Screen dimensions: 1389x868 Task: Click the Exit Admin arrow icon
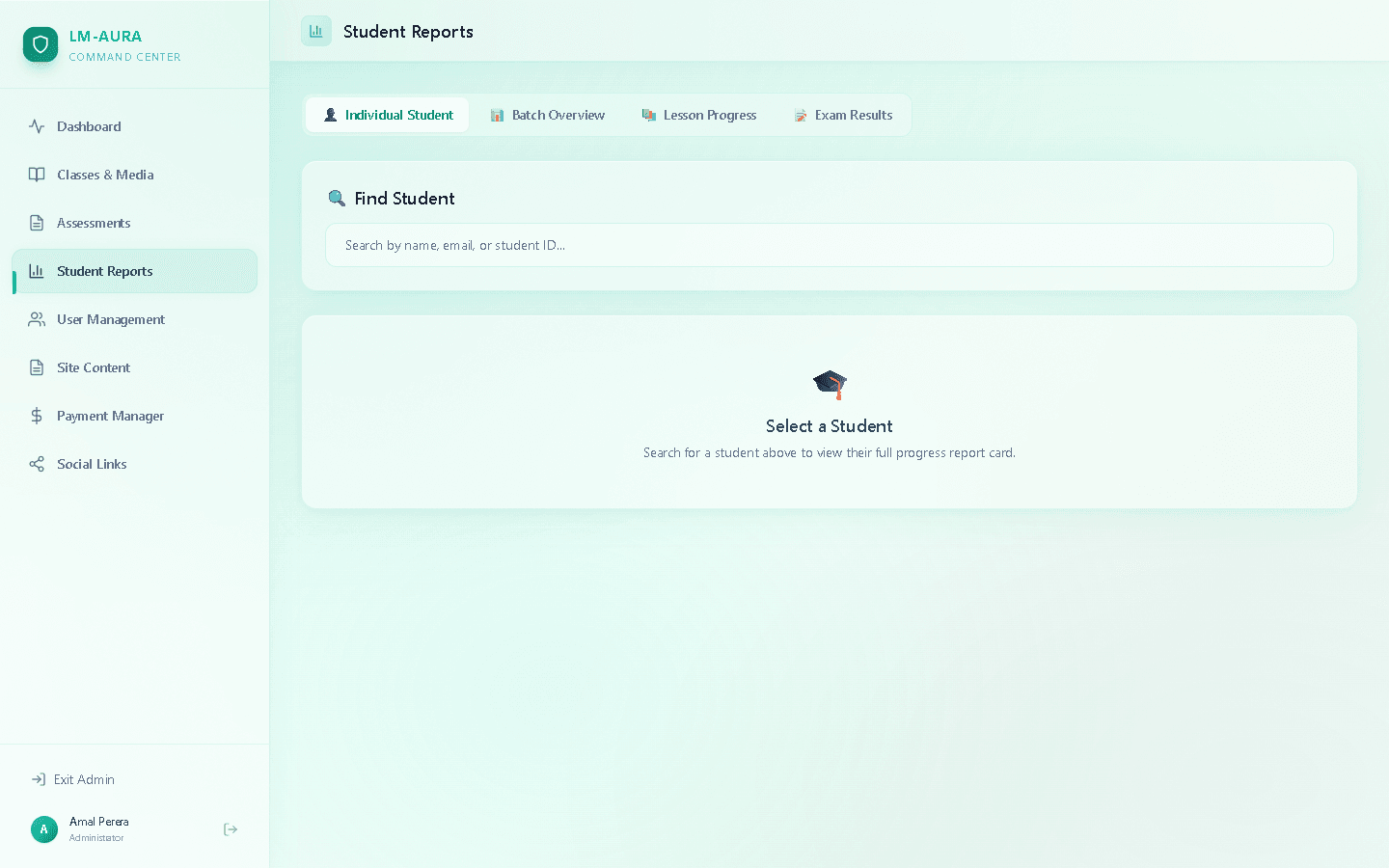point(39,779)
